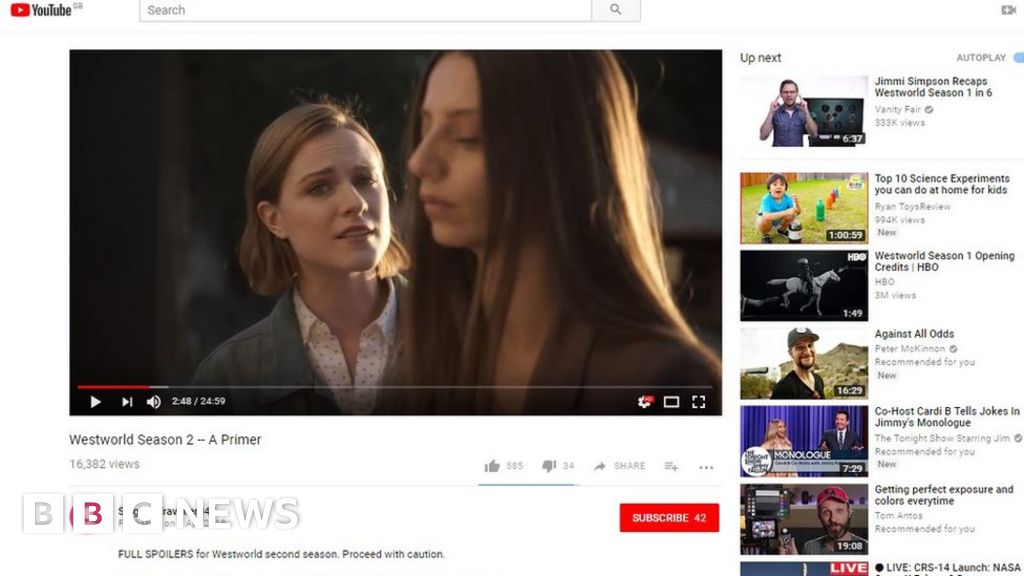
Task: Click Peter McKinnon channel name
Action: click(910, 349)
